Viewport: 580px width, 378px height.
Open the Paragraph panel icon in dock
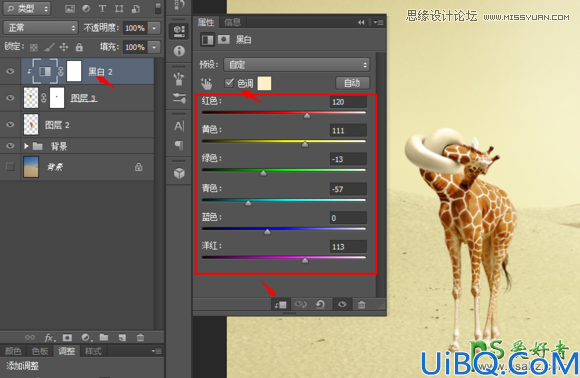179,145
